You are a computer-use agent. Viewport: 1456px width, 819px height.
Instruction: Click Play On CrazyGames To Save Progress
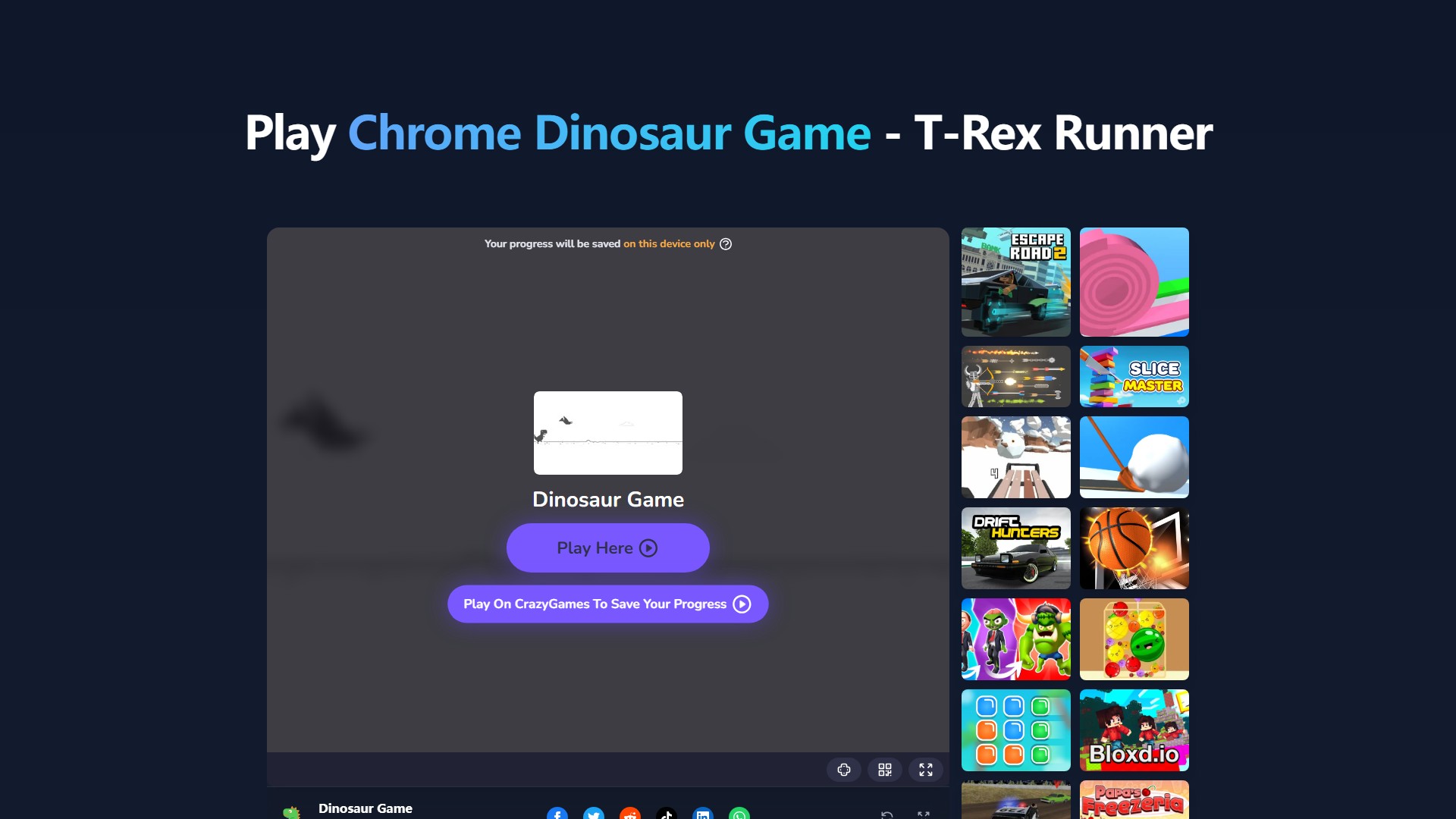(607, 604)
